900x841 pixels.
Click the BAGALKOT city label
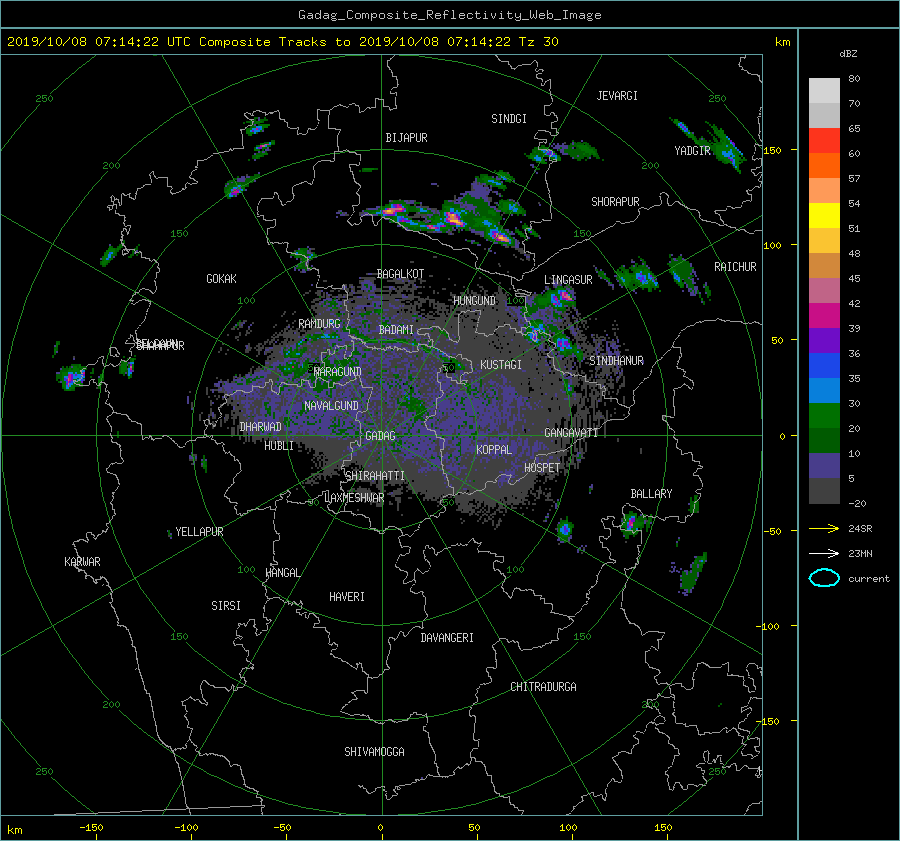[x=400, y=274]
